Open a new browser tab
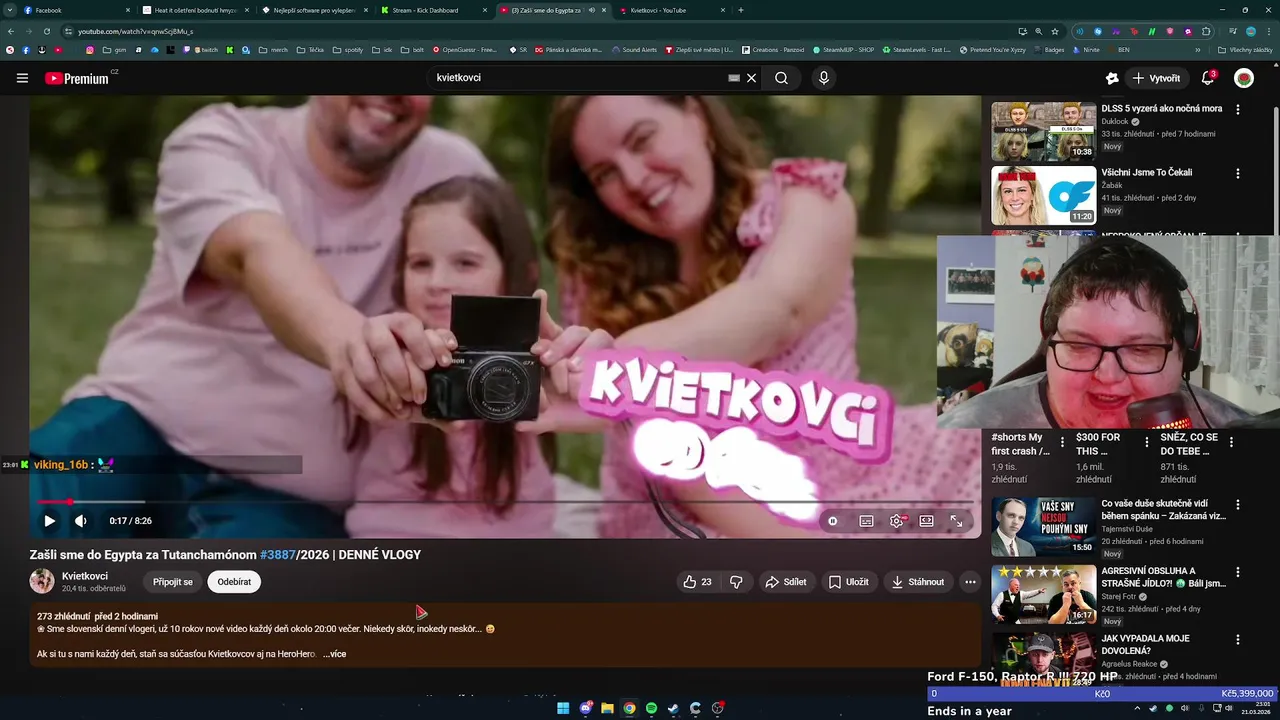Image resolution: width=1280 pixels, height=720 pixels. coord(741,10)
